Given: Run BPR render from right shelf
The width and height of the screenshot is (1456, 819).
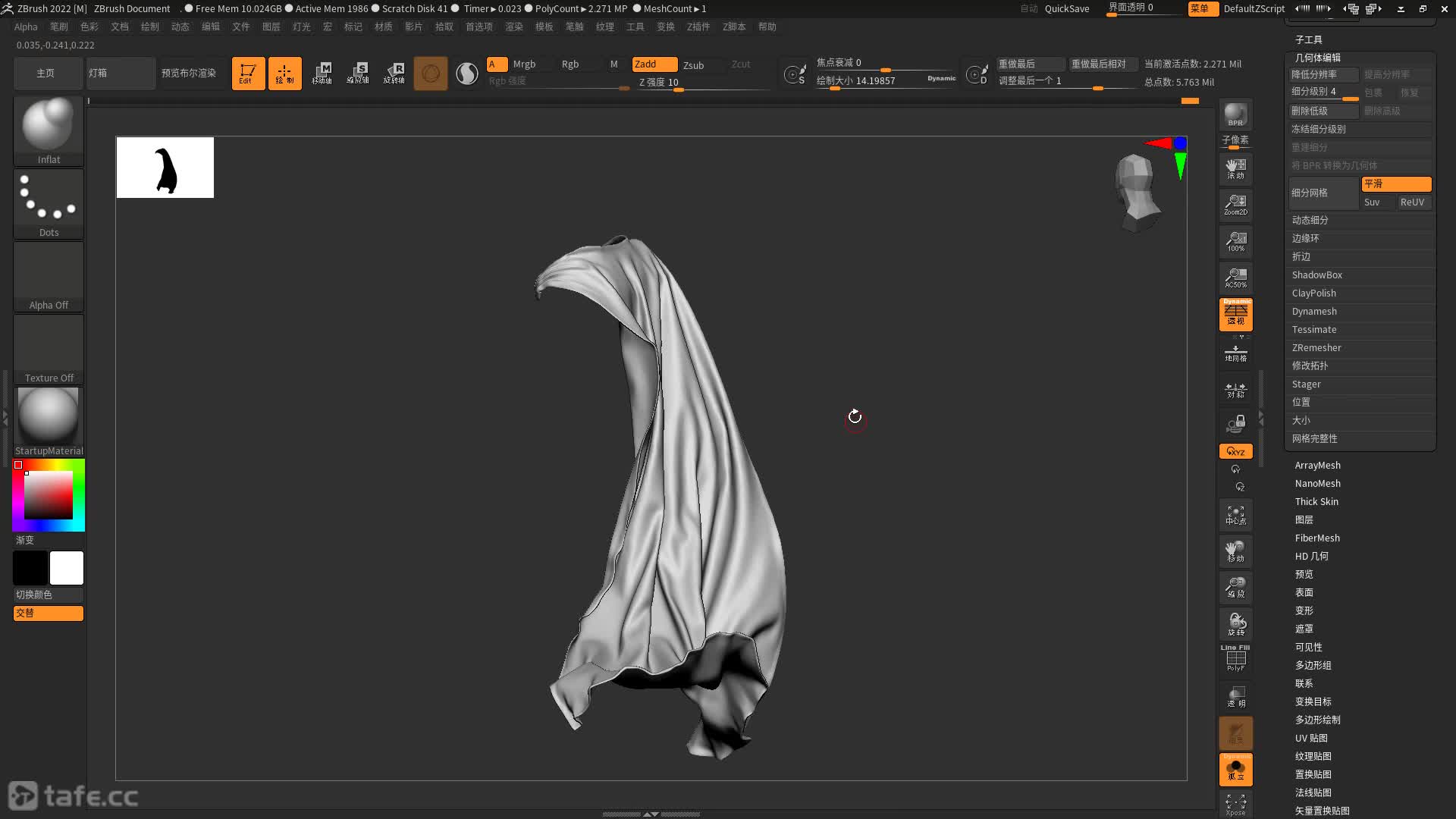Looking at the screenshot, I should (x=1235, y=115).
